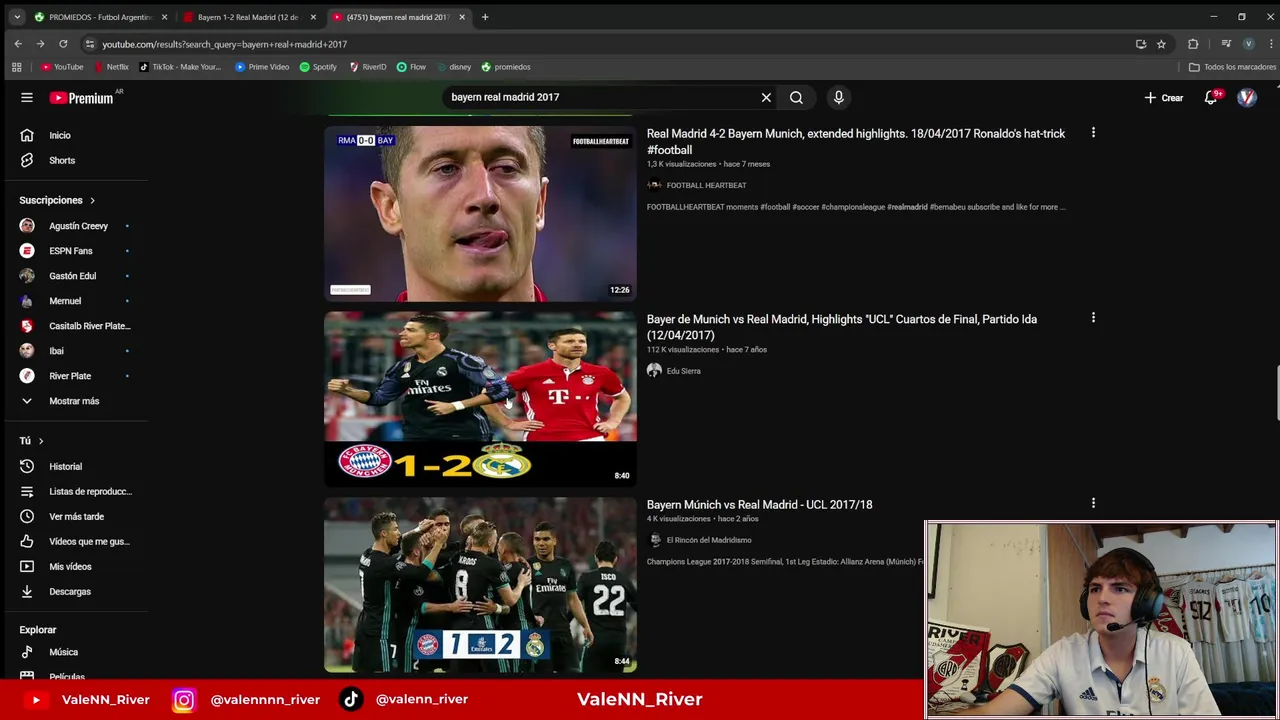Image resolution: width=1280 pixels, height=720 pixels.
Task: Open the YouTube guide hamburger menu
Action: click(x=27, y=97)
